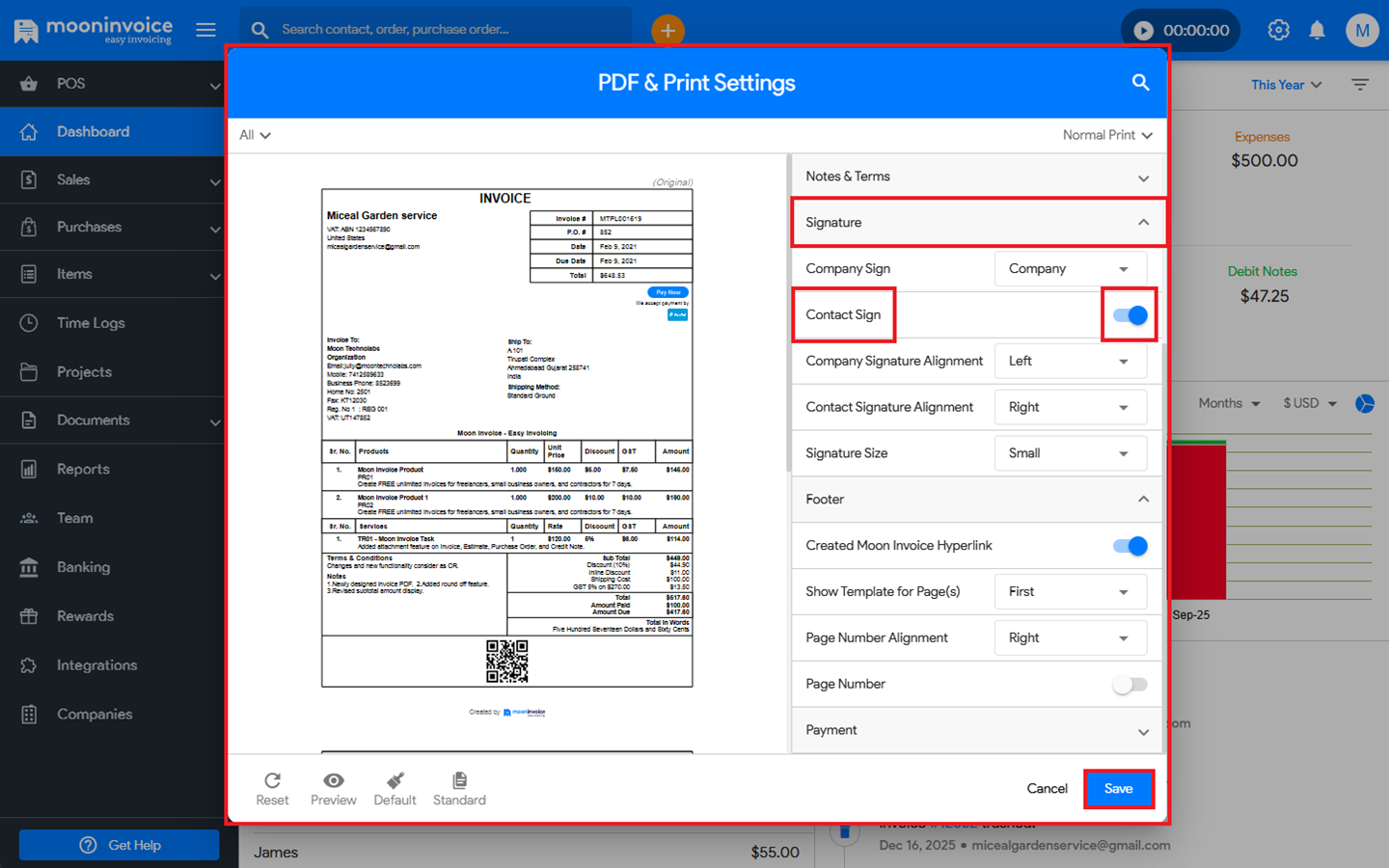Open Preview with the eye icon
Viewport: 1389px width, 868px height.
(333, 781)
